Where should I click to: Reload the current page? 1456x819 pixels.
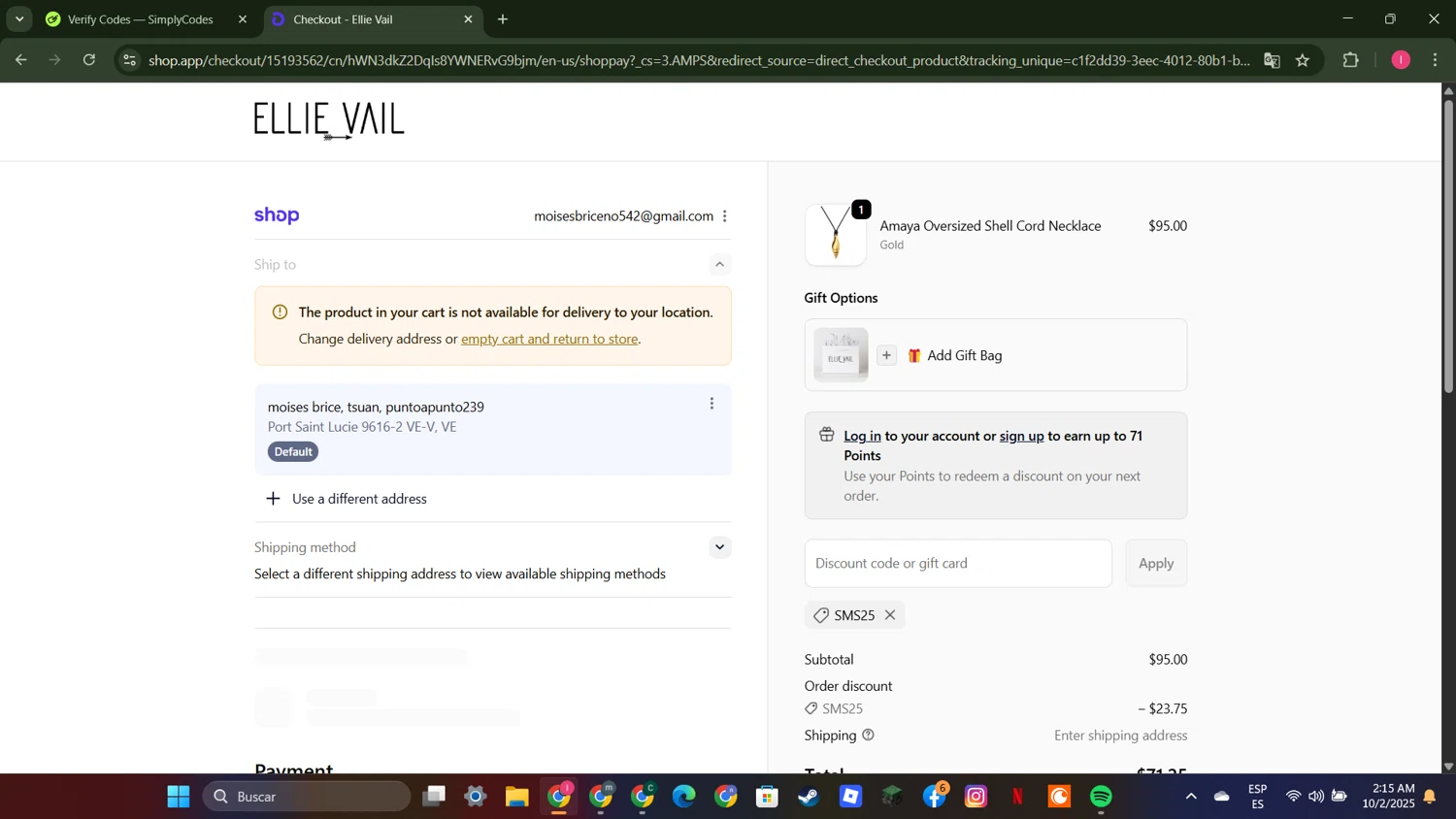pyautogui.click(x=89, y=60)
